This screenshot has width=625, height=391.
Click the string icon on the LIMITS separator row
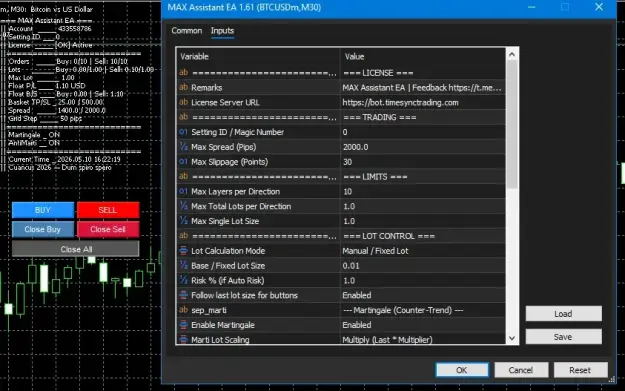(183, 176)
